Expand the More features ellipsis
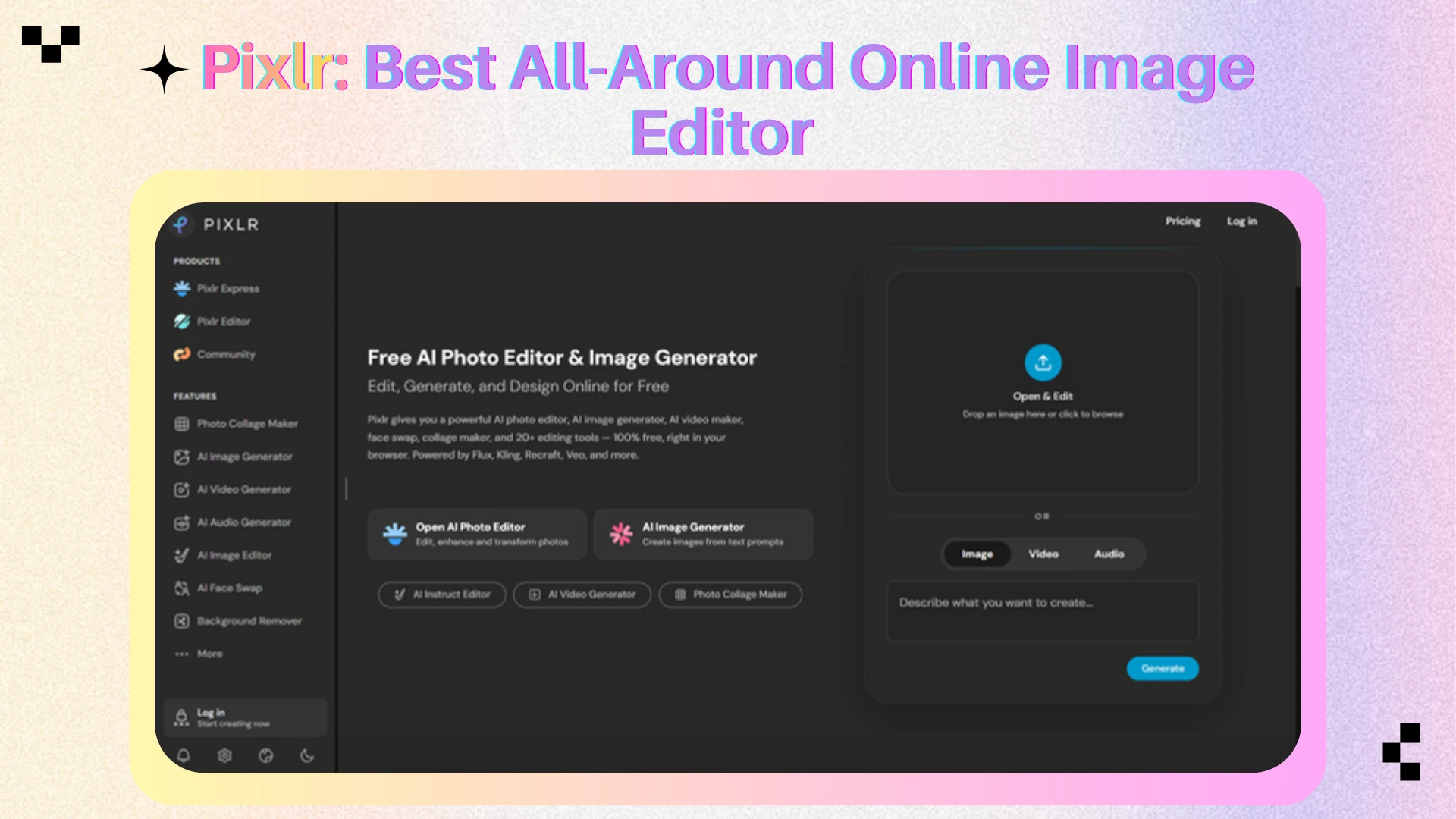The image size is (1456, 819). (182, 654)
